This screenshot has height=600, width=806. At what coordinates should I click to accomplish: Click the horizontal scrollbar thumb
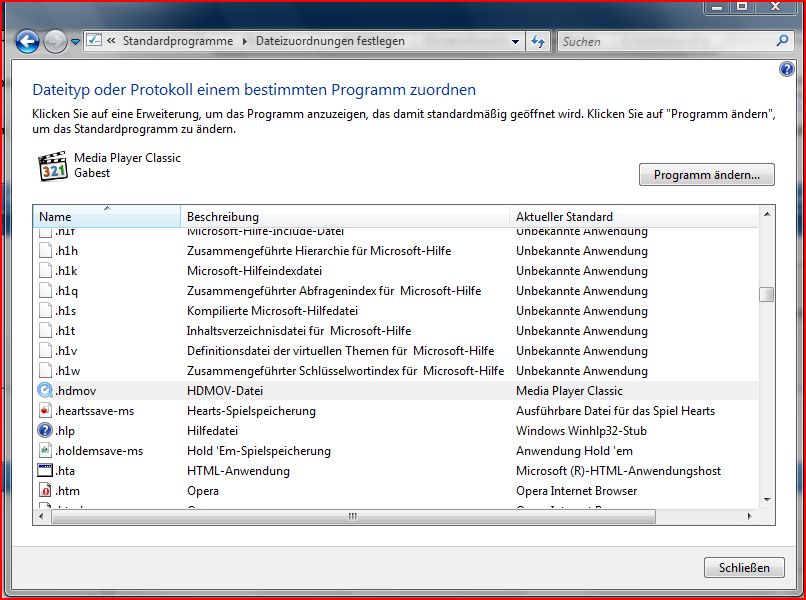point(353,516)
